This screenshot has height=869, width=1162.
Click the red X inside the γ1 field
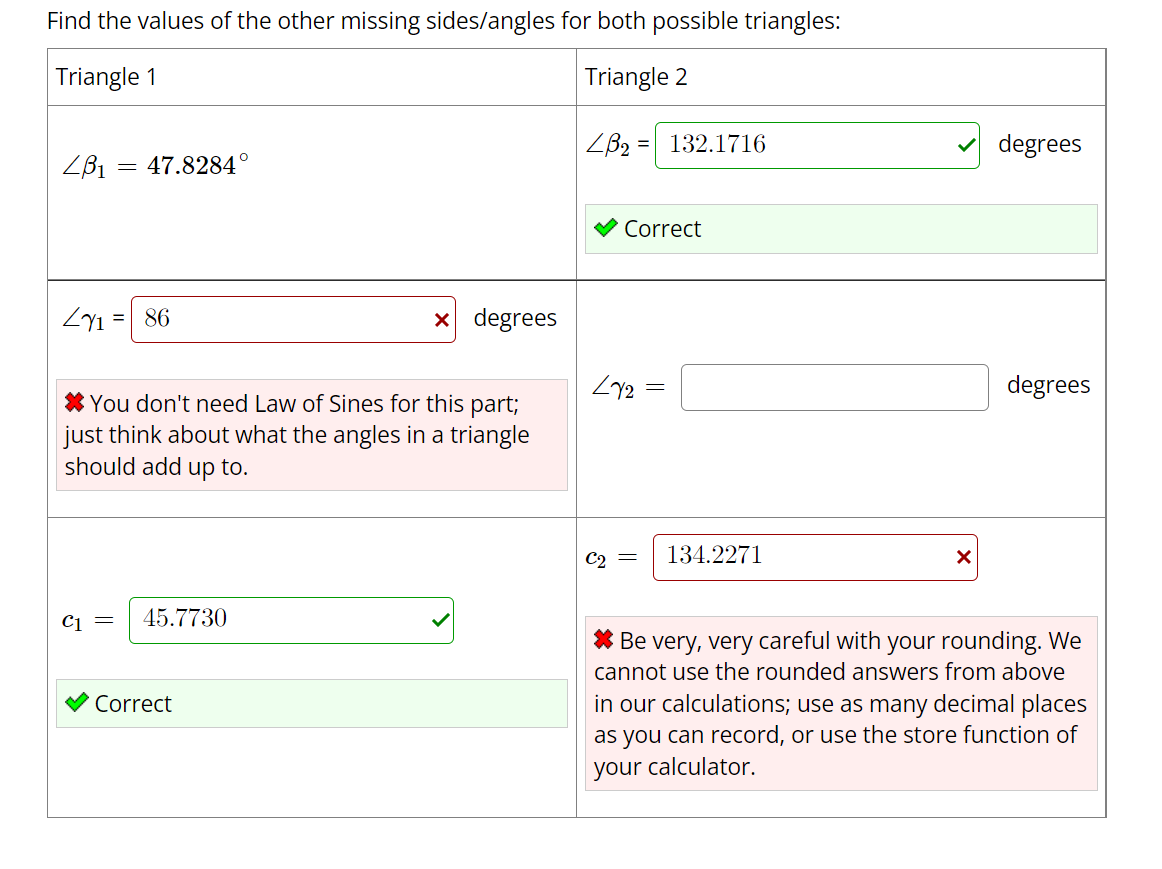pyautogui.click(x=439, y=319)
